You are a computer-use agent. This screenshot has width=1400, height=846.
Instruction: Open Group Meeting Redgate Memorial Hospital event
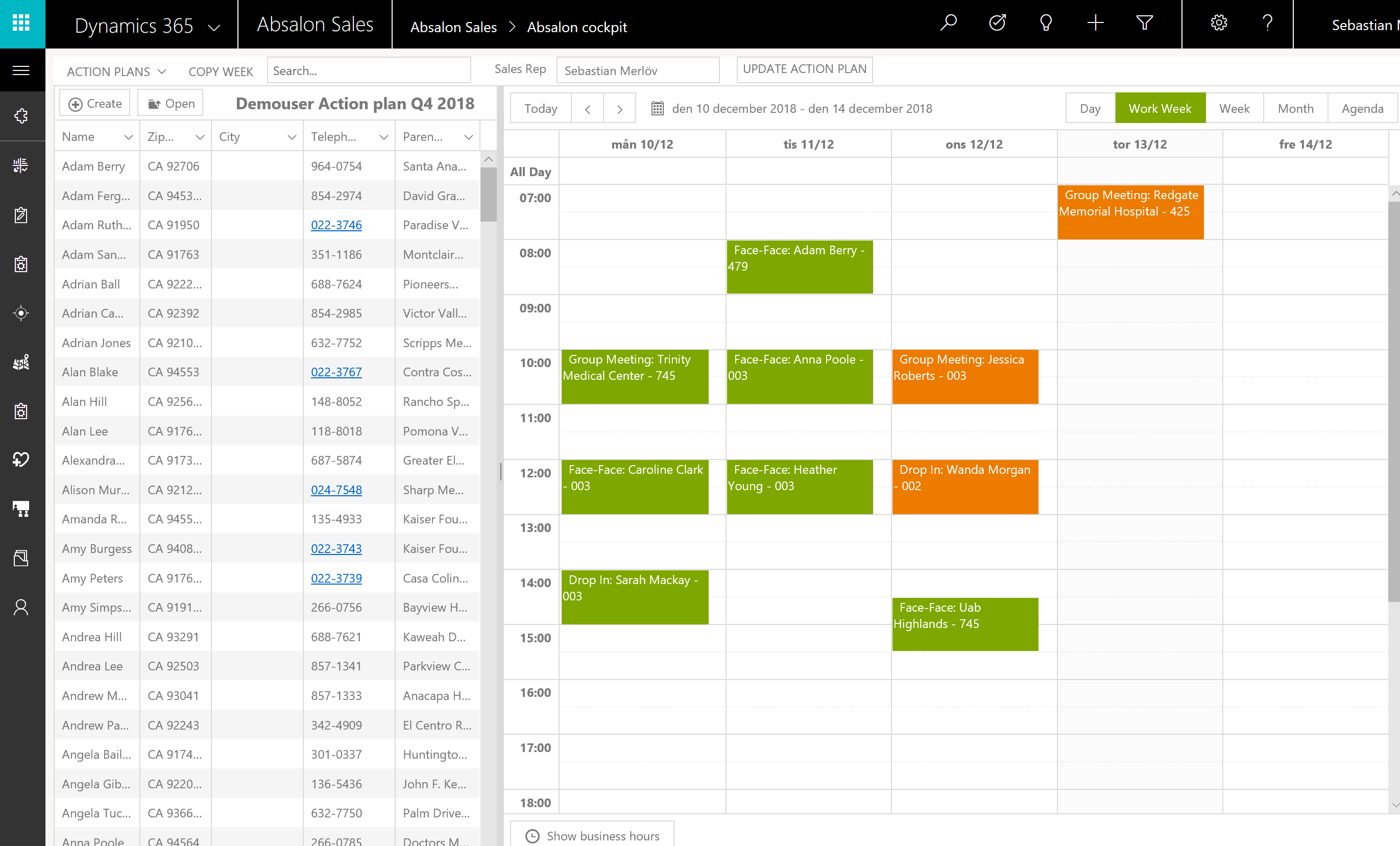[x=1131, y=212]
